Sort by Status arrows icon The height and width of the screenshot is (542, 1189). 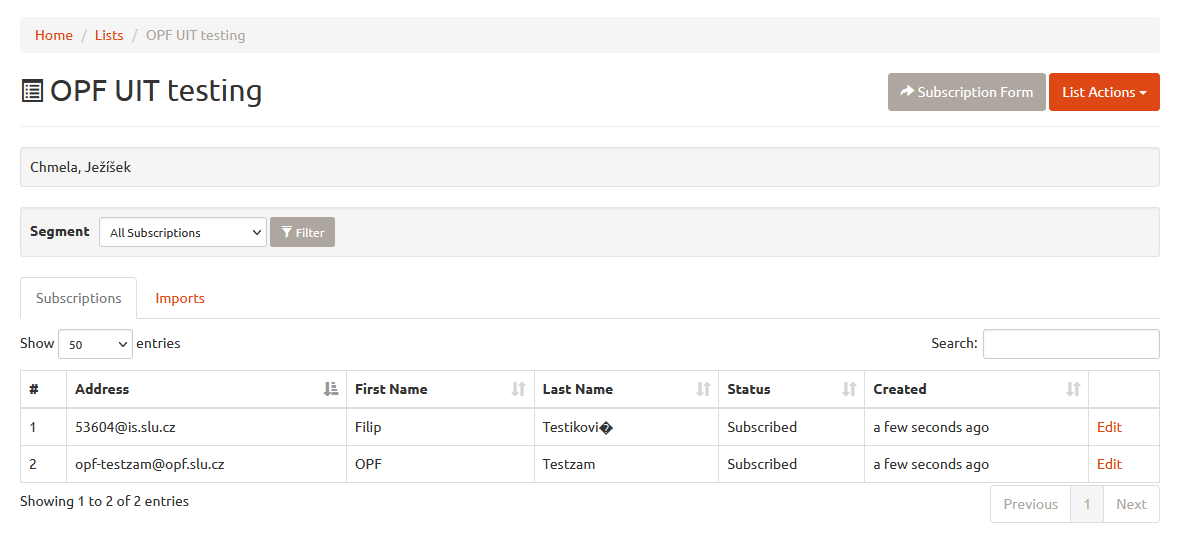pyautogui.click(x=849, y=389)
